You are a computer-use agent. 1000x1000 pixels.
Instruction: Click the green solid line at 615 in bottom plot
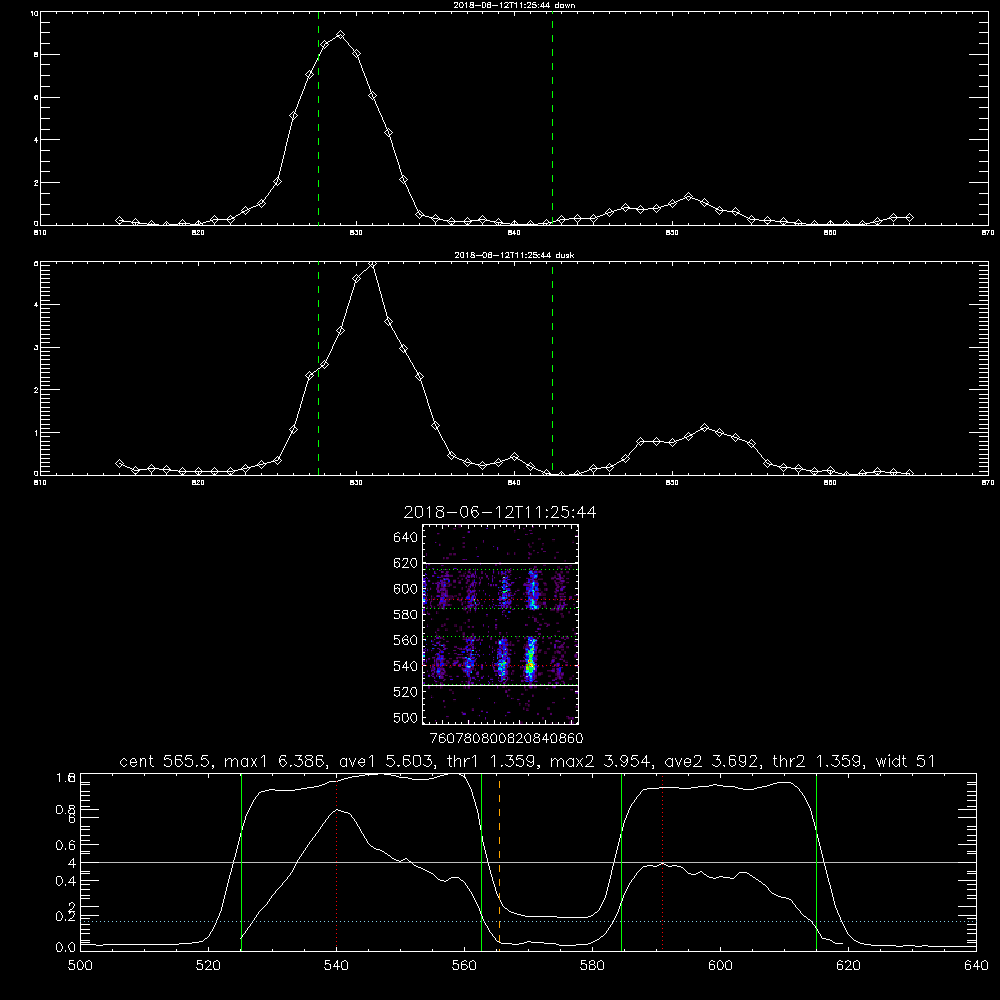point(816,861)
